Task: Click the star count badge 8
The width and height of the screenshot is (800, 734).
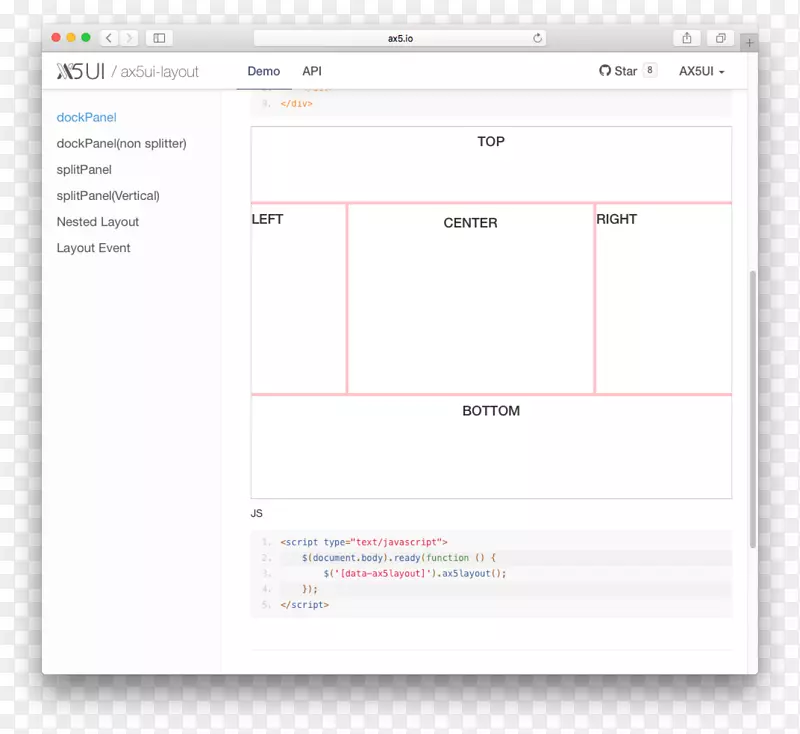Action: coord(649,70)
